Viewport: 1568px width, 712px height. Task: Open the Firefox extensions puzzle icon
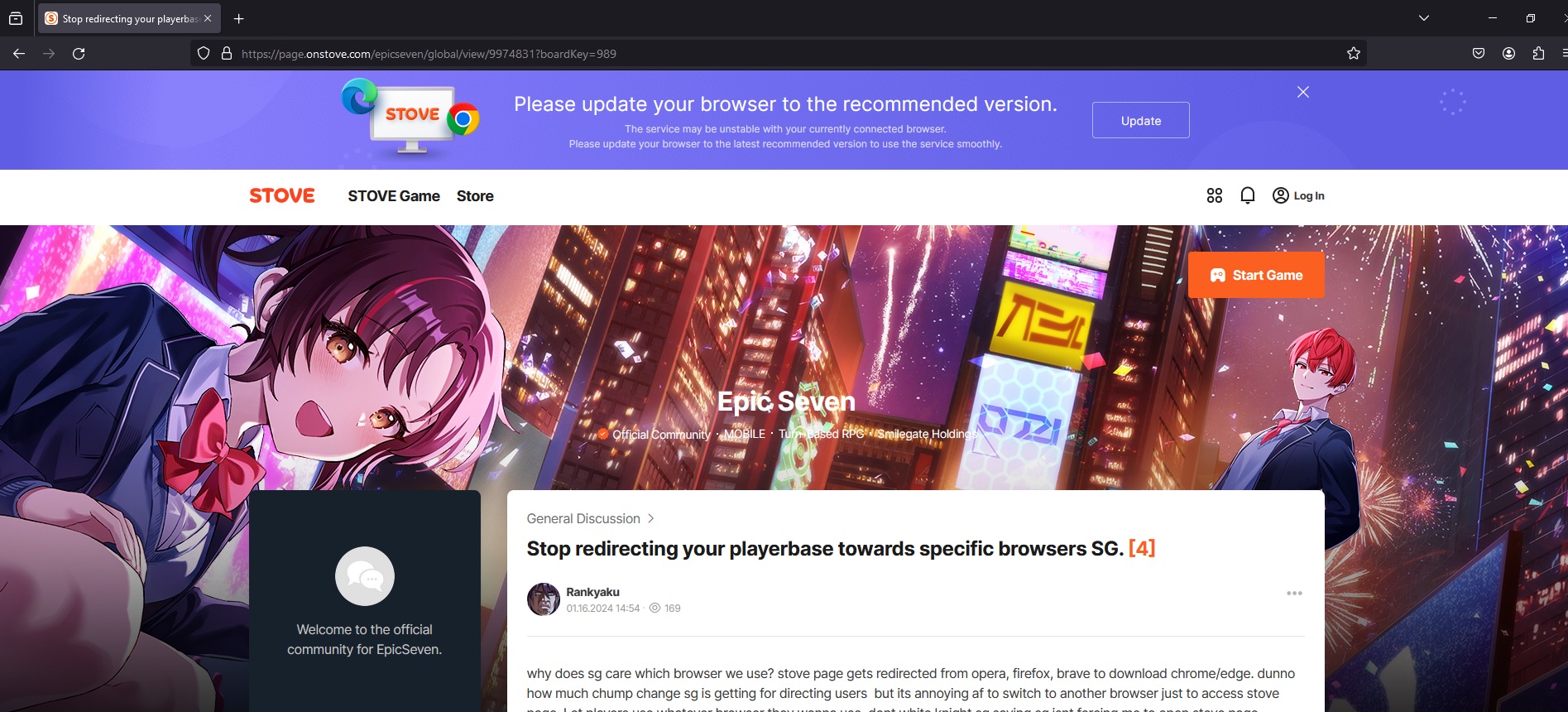[1538, 54]
